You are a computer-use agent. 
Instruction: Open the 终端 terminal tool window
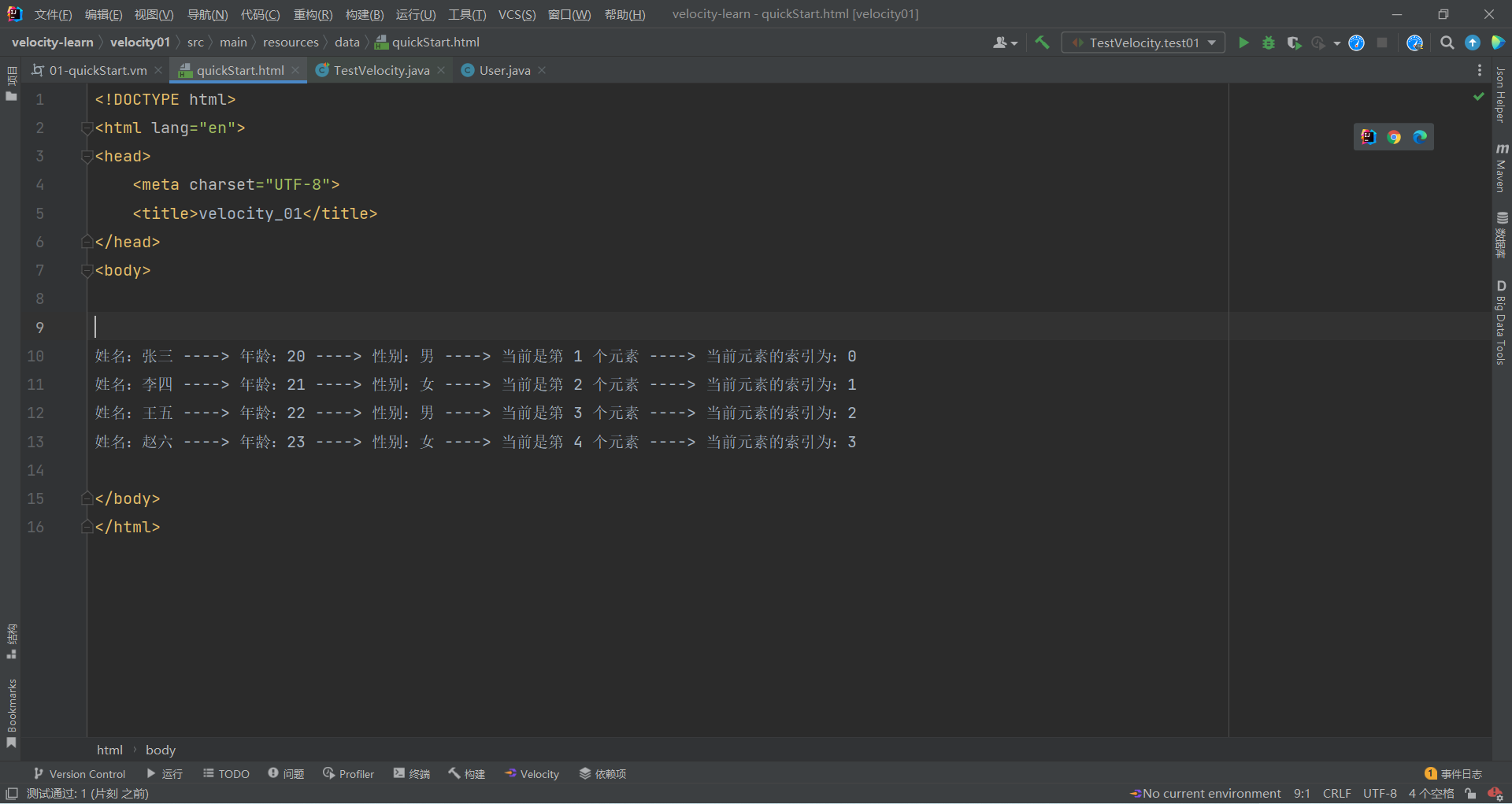pyautogui.click(x=412, y=774)
